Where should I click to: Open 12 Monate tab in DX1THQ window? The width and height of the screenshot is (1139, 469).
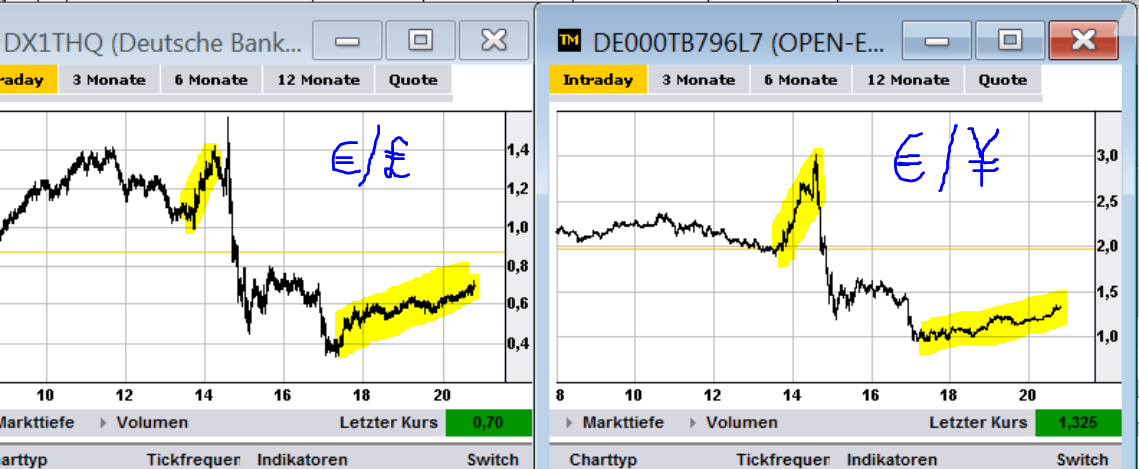click(318, 79)
